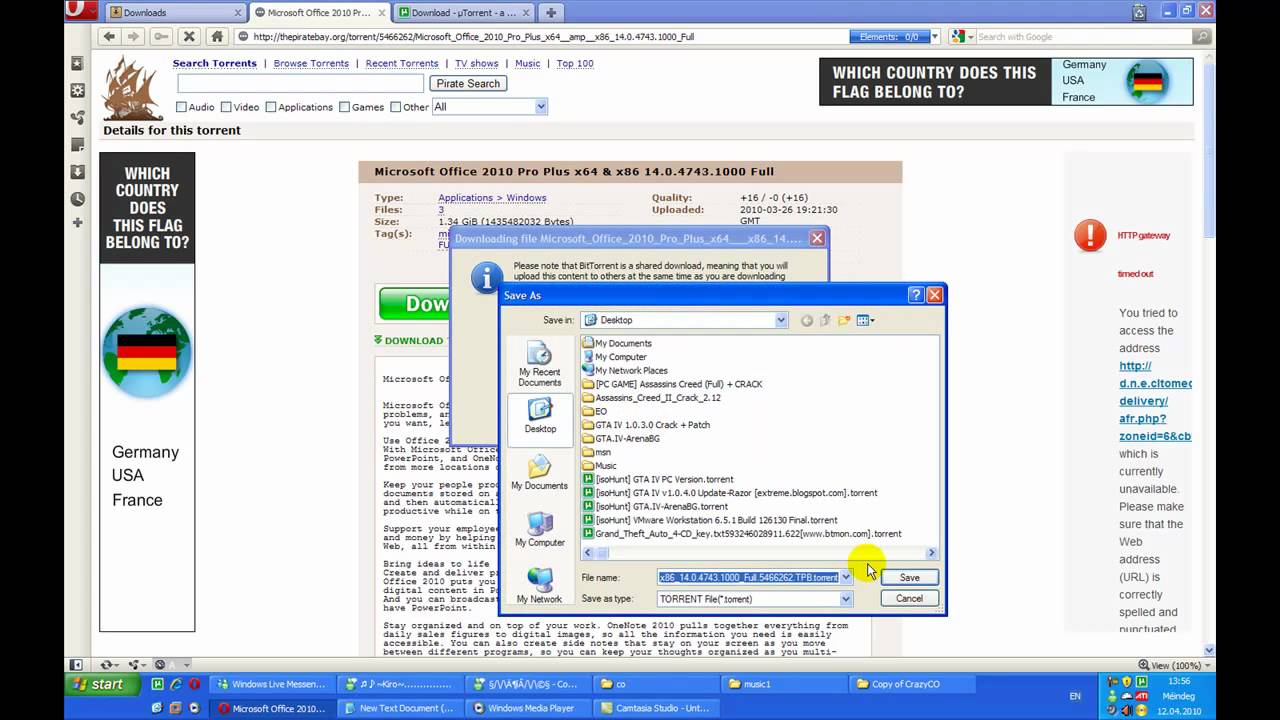Toggle the panel sidebar button in status bar
Viewport: 1280px width, 720px height.
pyautogui.click(x=75, y=664)
